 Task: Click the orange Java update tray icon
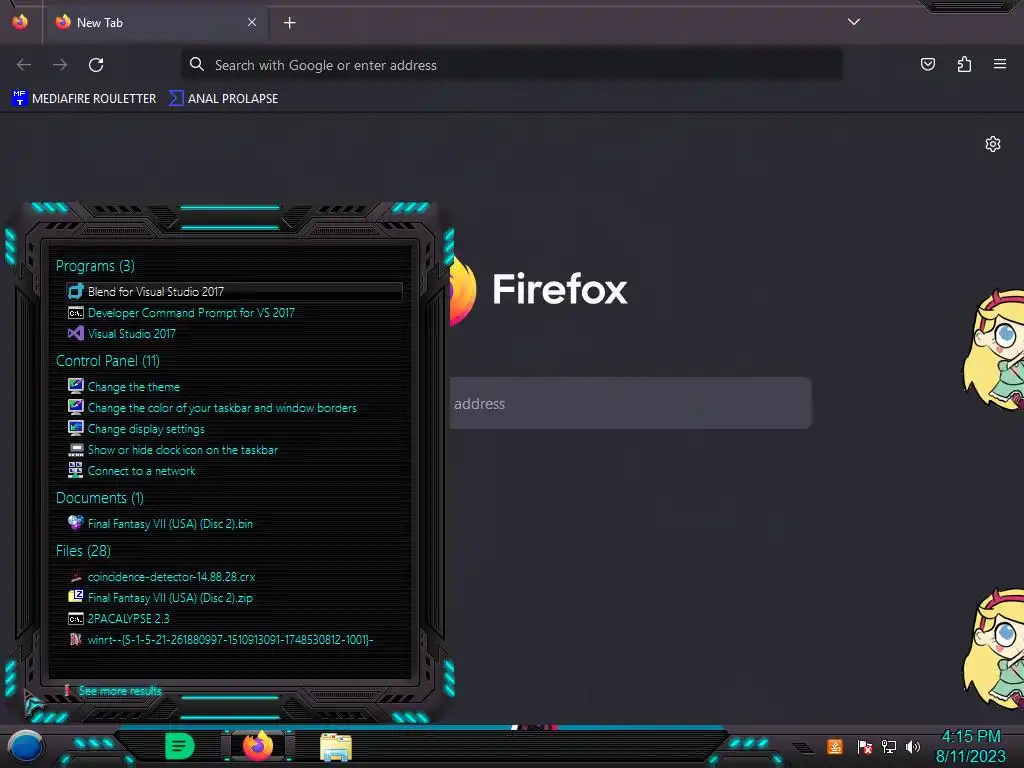(835, 746)
